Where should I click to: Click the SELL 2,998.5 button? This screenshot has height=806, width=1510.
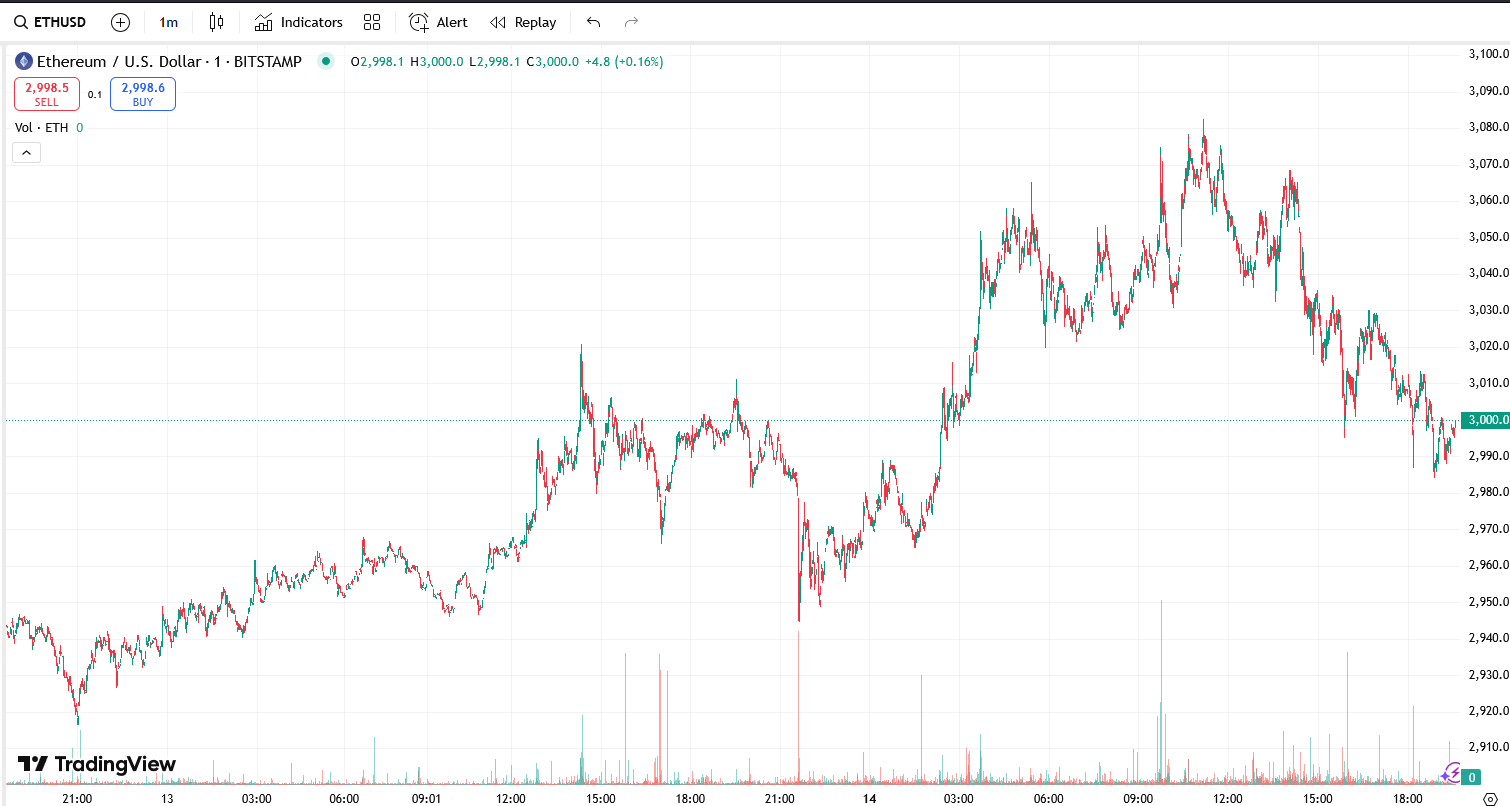pos(47,94)
